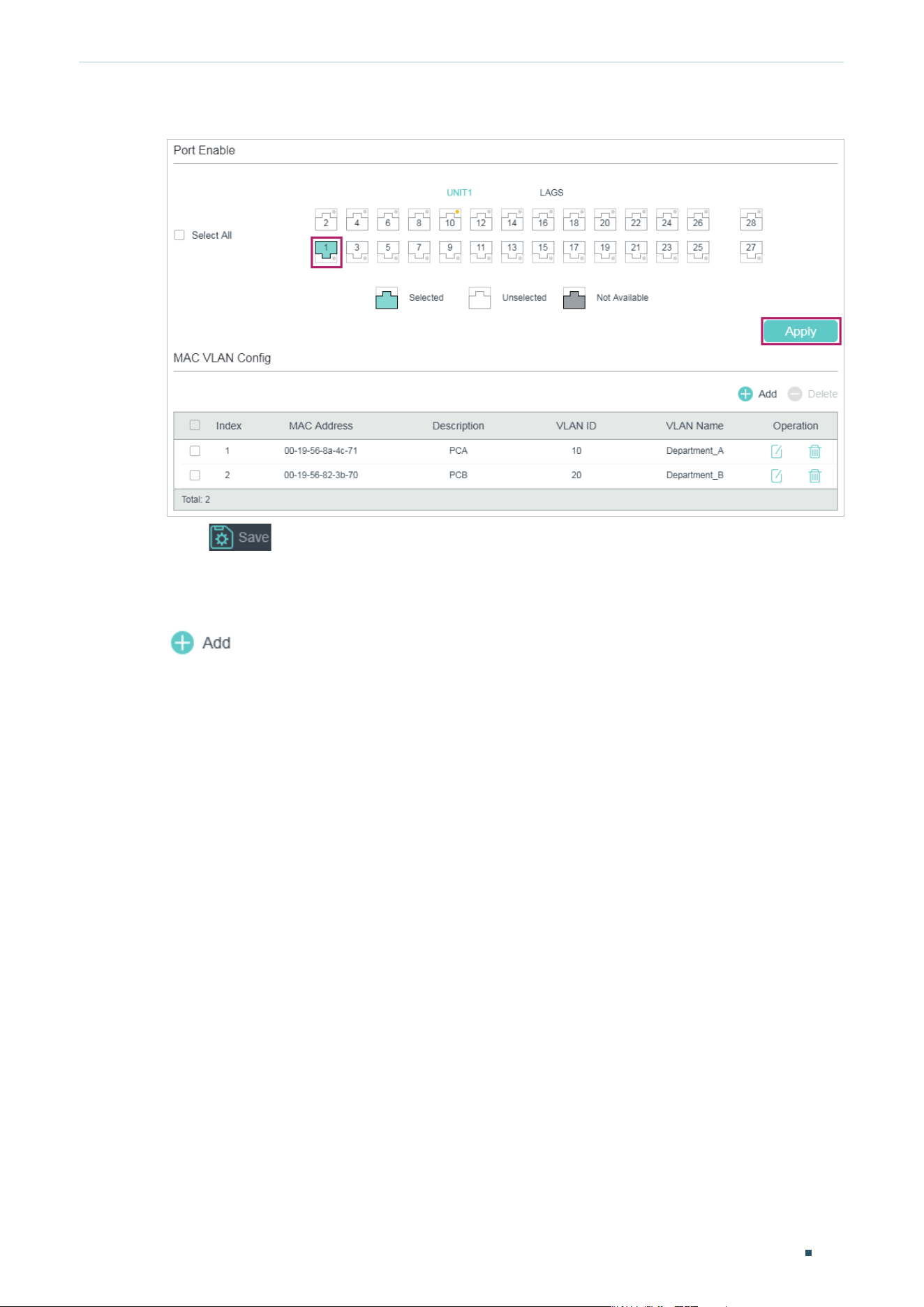The width and height of the screenshot is (924, 1307).
Task: Select port 7 icon
Action: click(419, 251)
